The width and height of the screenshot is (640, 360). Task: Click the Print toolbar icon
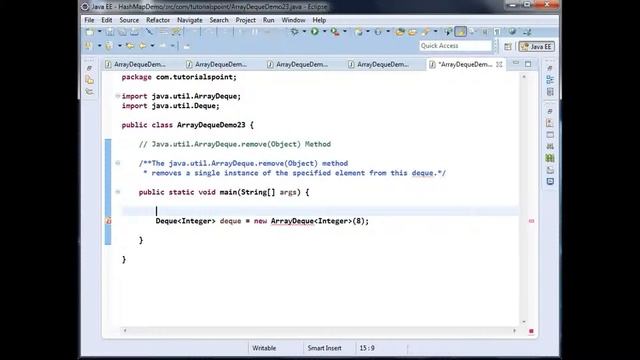(x=134, y=31)
